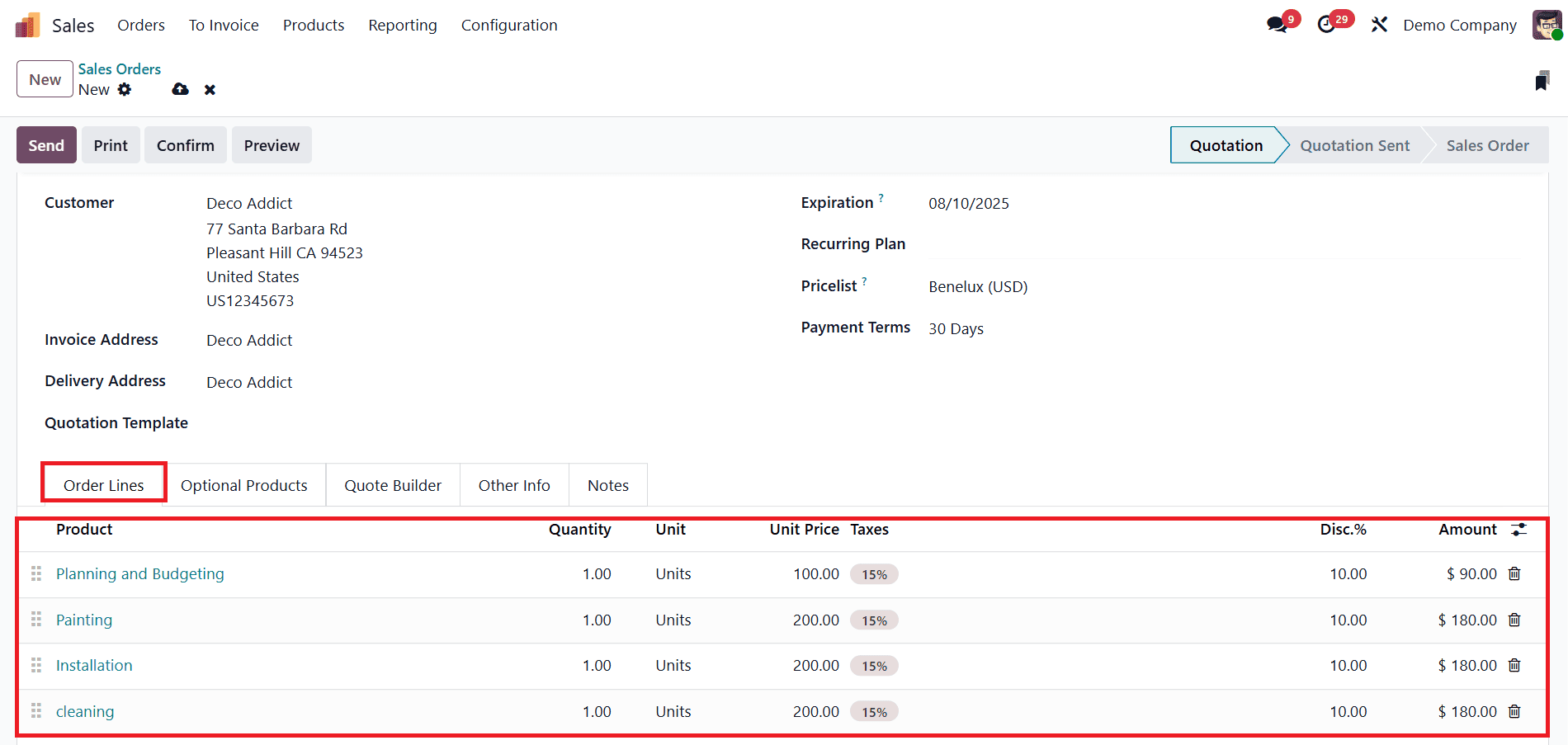
Task: Delete the Painting order line
Action: (1514, 620)
